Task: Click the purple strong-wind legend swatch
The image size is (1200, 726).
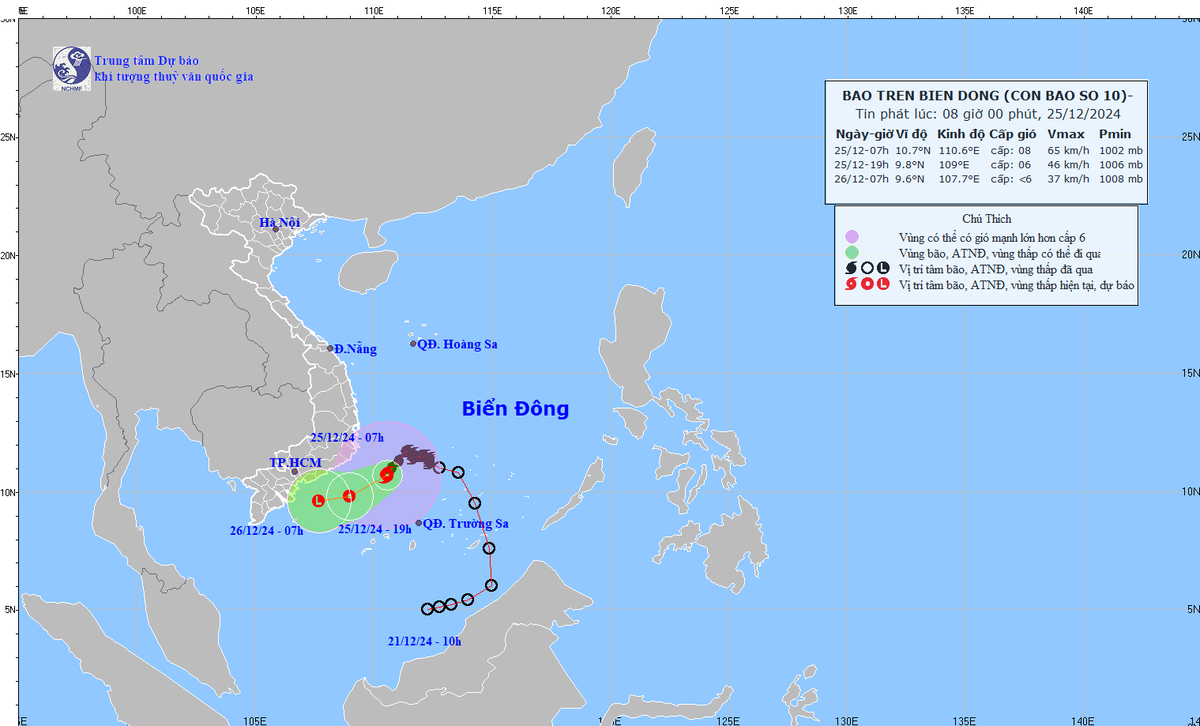Action: (x=852, y=237)
